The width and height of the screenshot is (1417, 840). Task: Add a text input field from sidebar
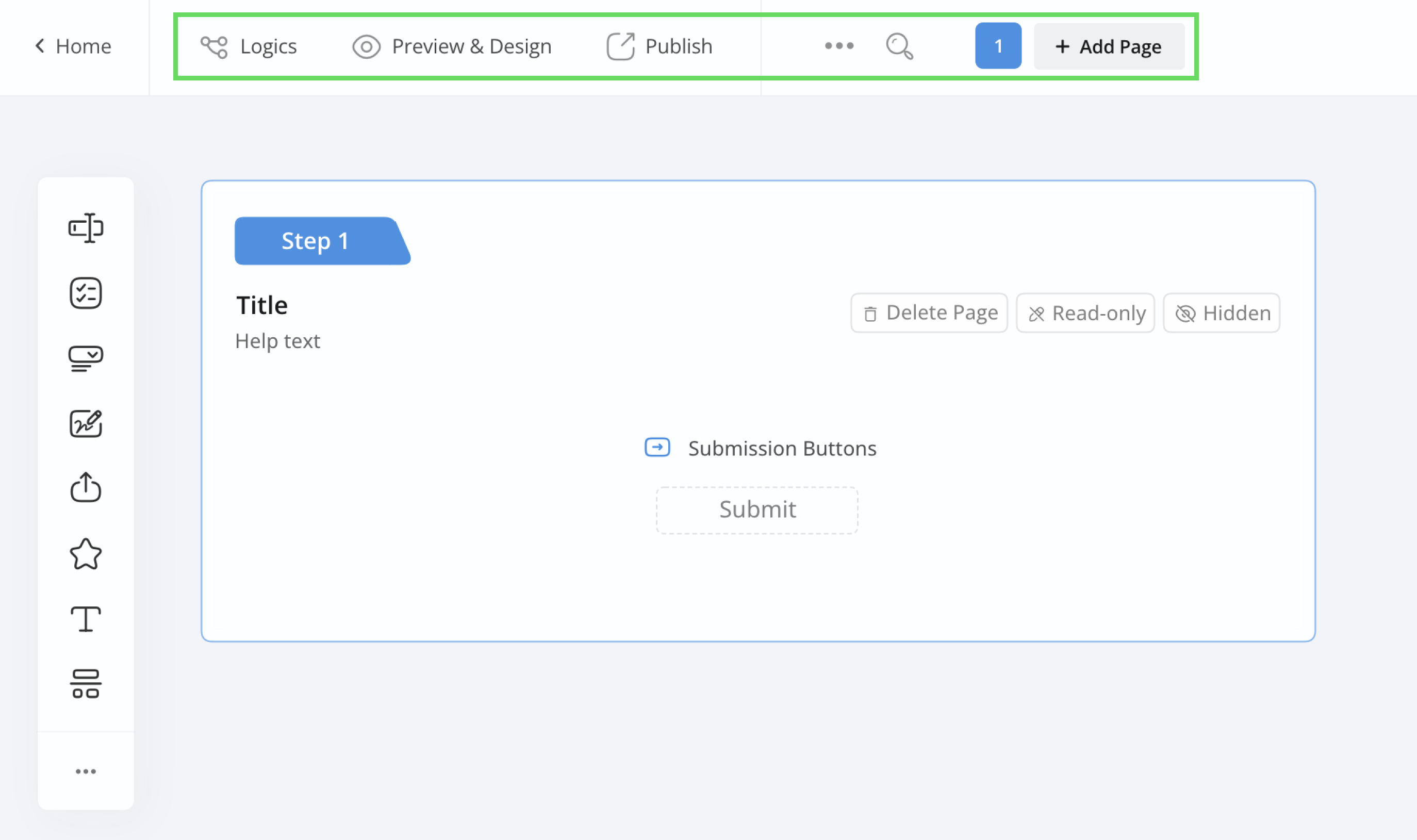click(86, 228)
